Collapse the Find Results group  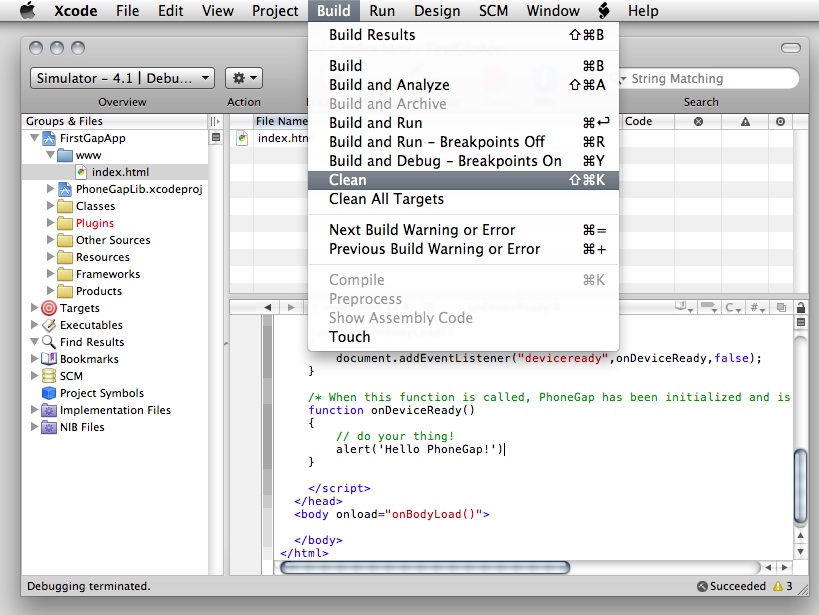click(x=34, y=342)
